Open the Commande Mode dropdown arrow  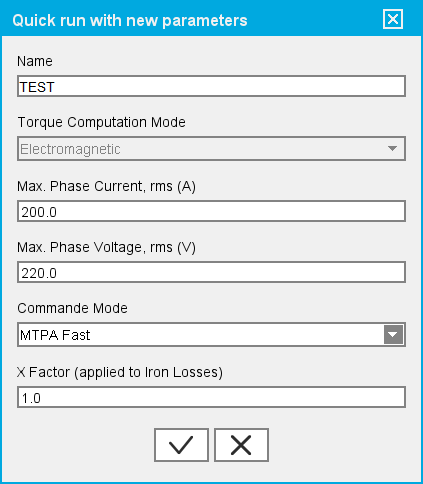click(393, 335)
